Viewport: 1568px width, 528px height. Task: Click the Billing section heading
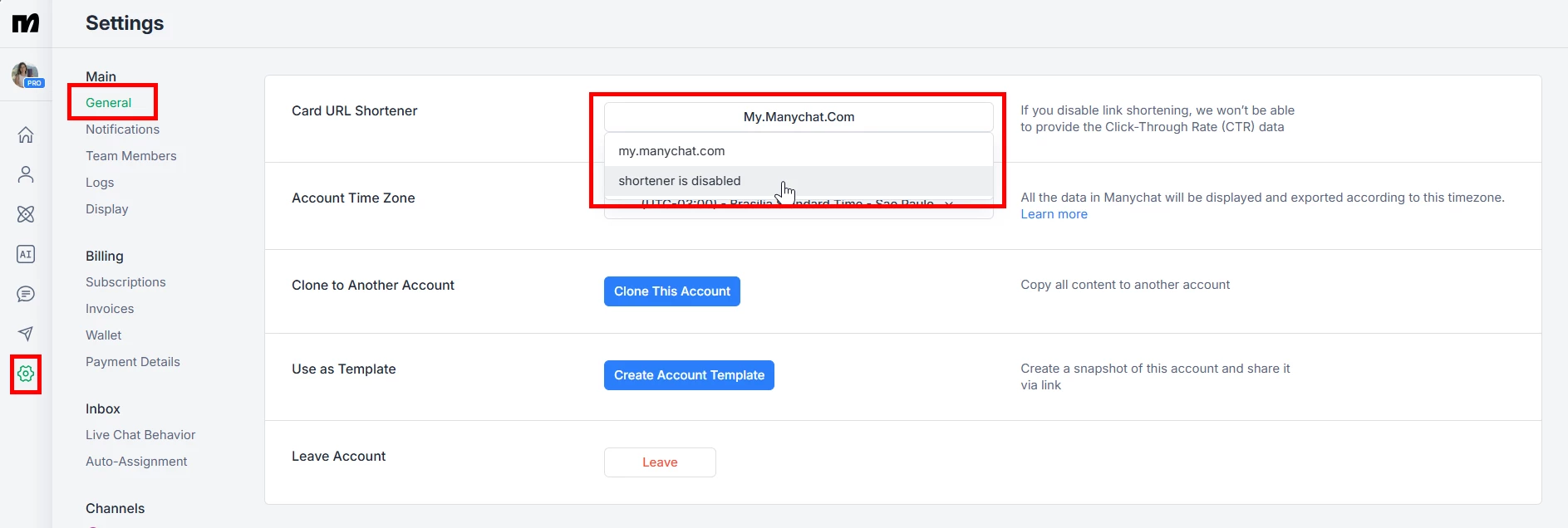click(x=104, y=256)
